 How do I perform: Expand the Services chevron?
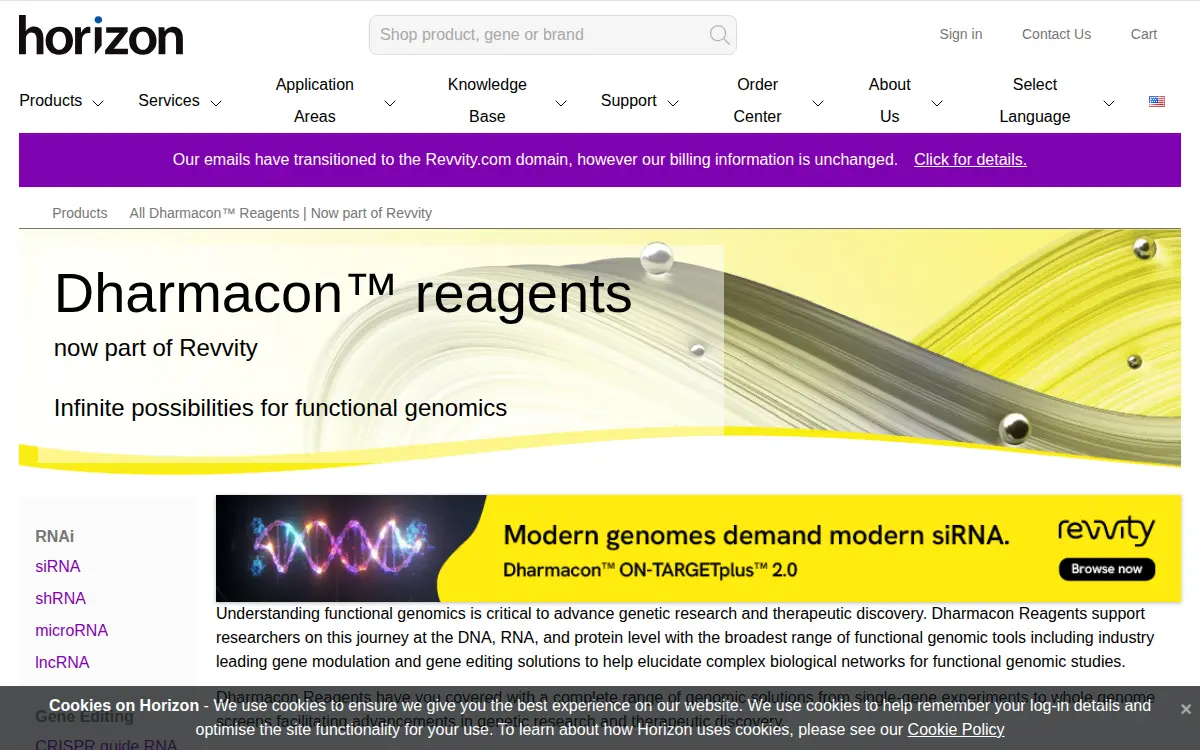coord(215,103)
